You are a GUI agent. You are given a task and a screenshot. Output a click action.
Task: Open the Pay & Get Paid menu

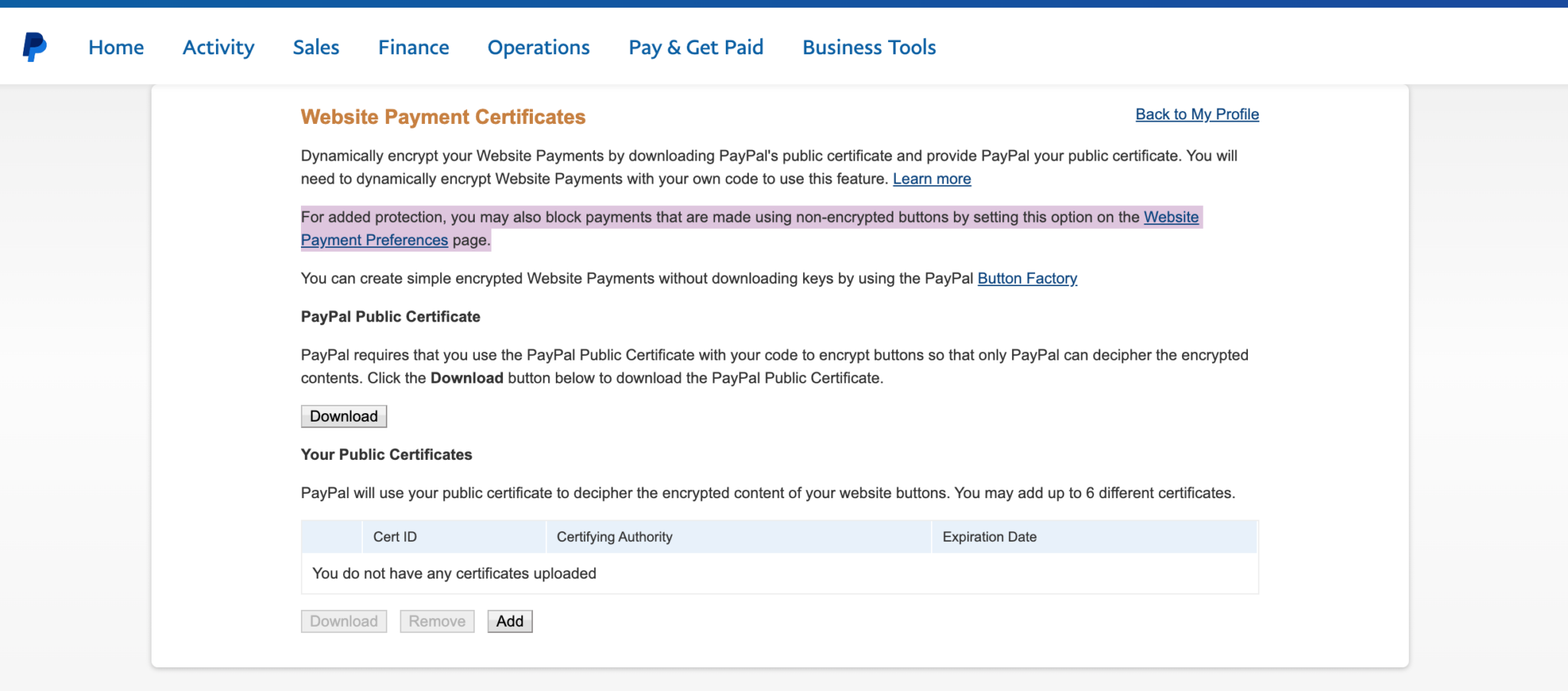[695, 47]
